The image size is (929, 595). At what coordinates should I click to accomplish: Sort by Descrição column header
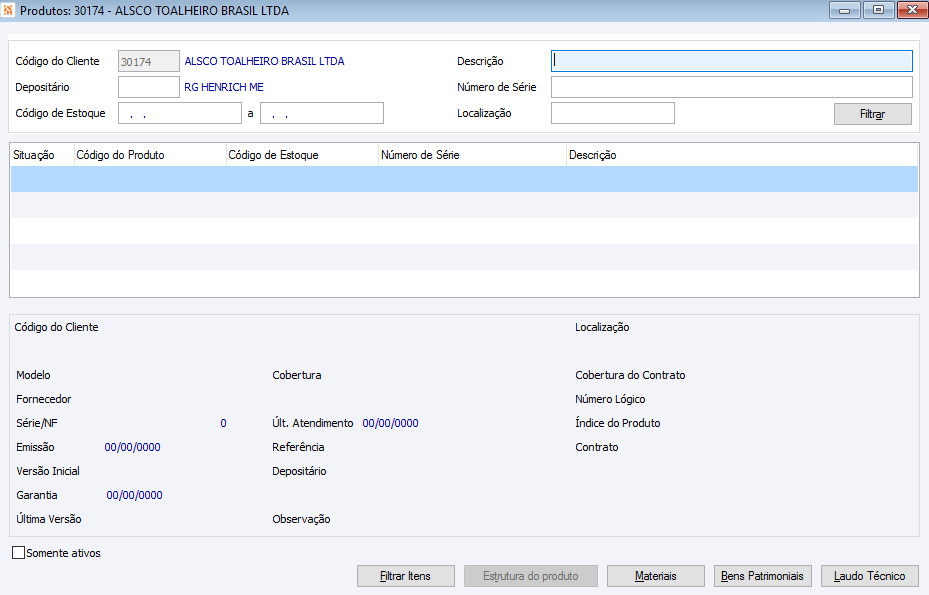pyautogui.click(x=742, y=155)
